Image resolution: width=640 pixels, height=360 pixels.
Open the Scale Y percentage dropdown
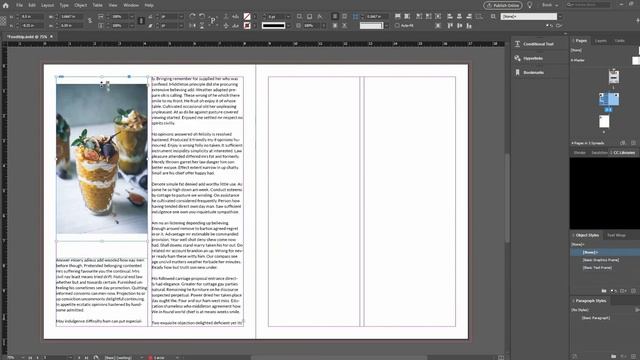coord(132,25)
